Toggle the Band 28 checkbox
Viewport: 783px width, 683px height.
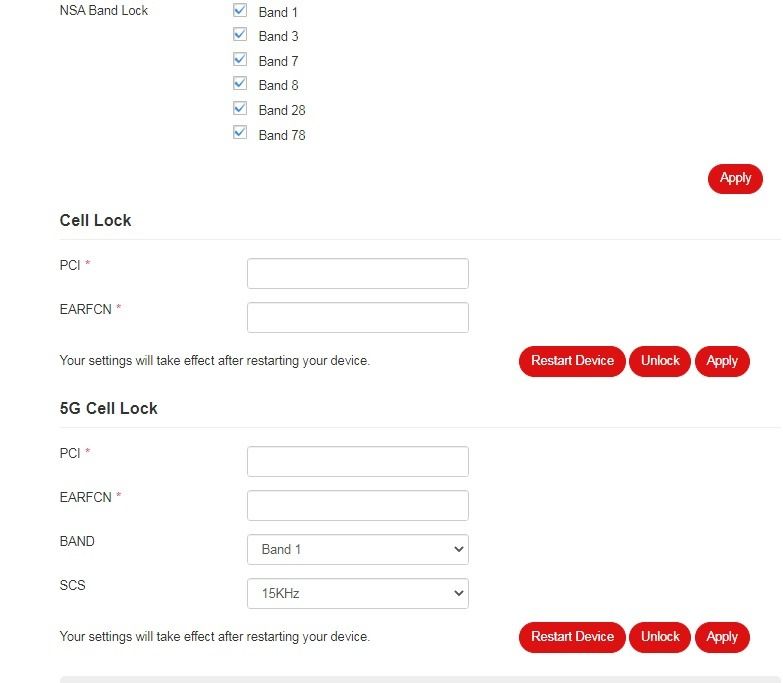point(240,109)
